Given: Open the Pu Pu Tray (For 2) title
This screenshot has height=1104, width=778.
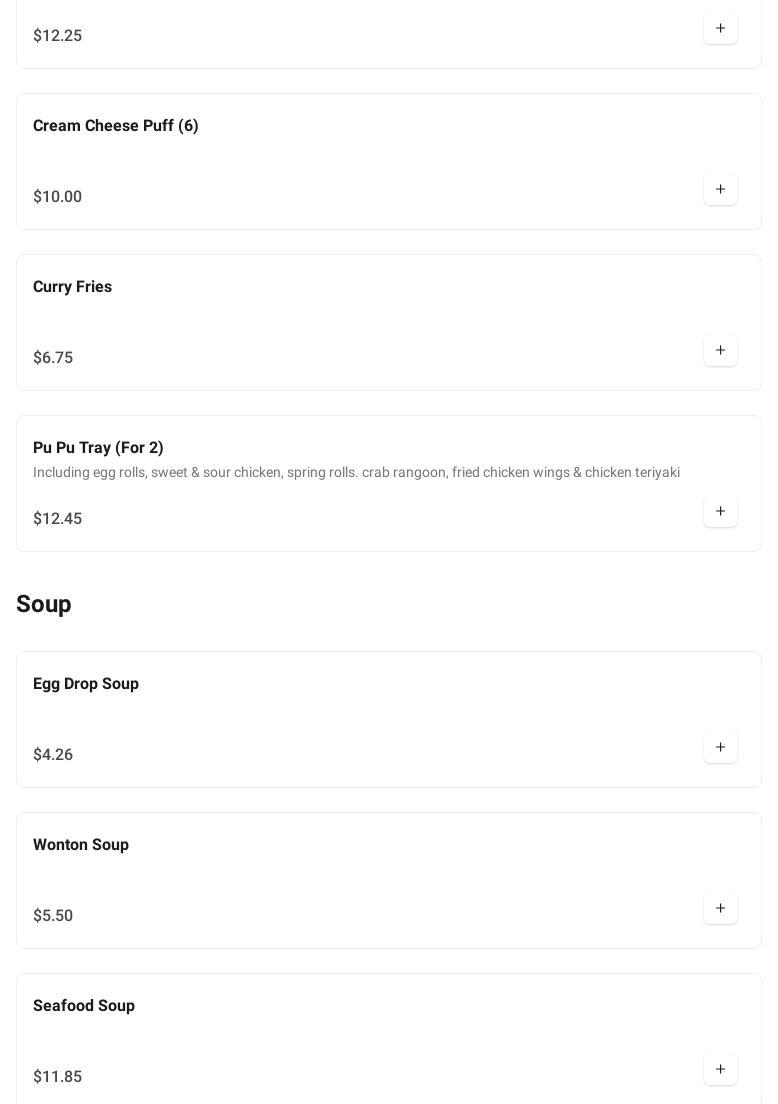Looking at the screenshot, I should click(x=98, y=448).
